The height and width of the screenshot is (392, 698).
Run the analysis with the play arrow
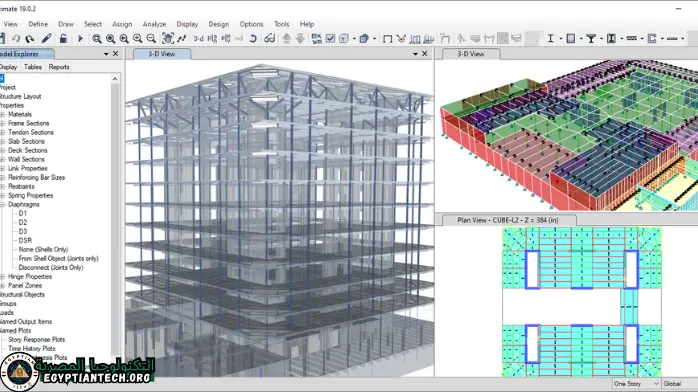(80, 39)
